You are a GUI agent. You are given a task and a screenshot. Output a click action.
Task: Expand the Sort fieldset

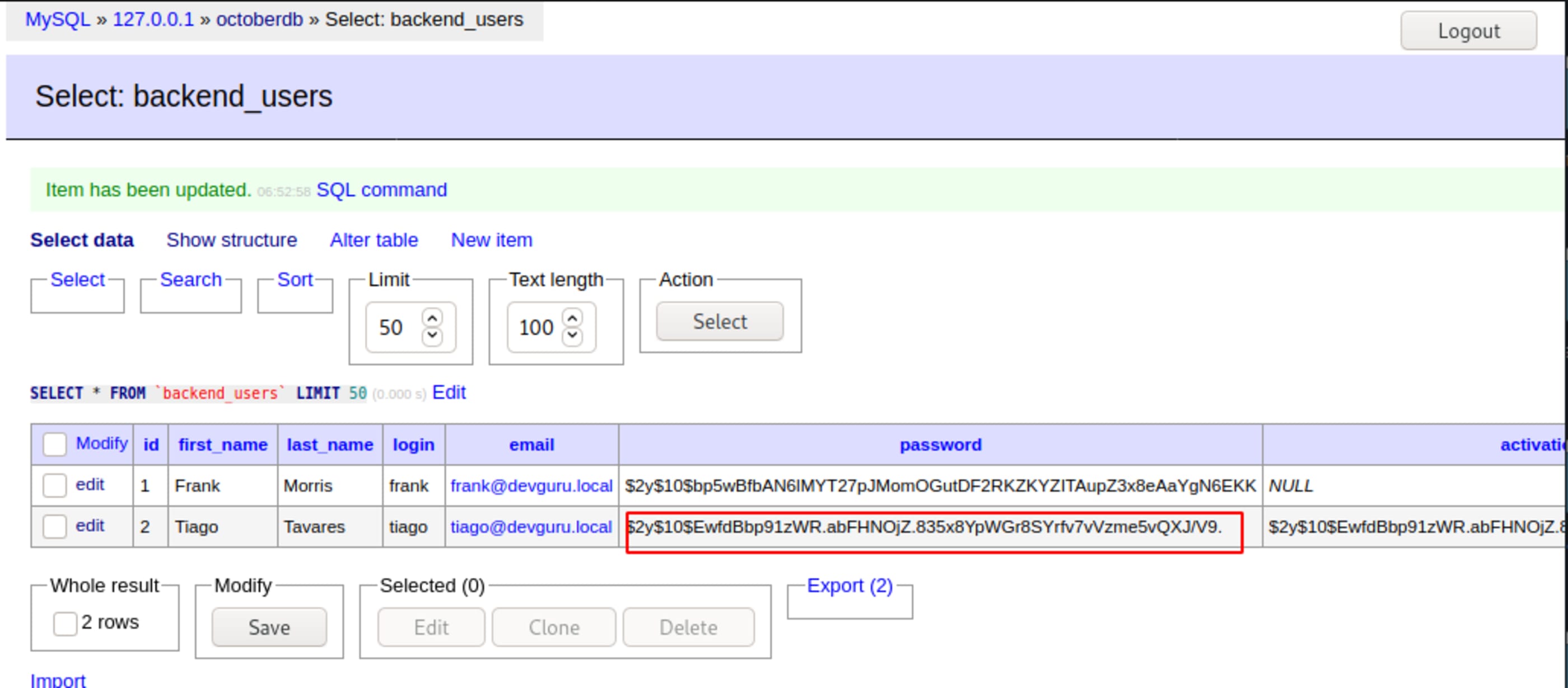pyautogui.click(x=295, y=280)
